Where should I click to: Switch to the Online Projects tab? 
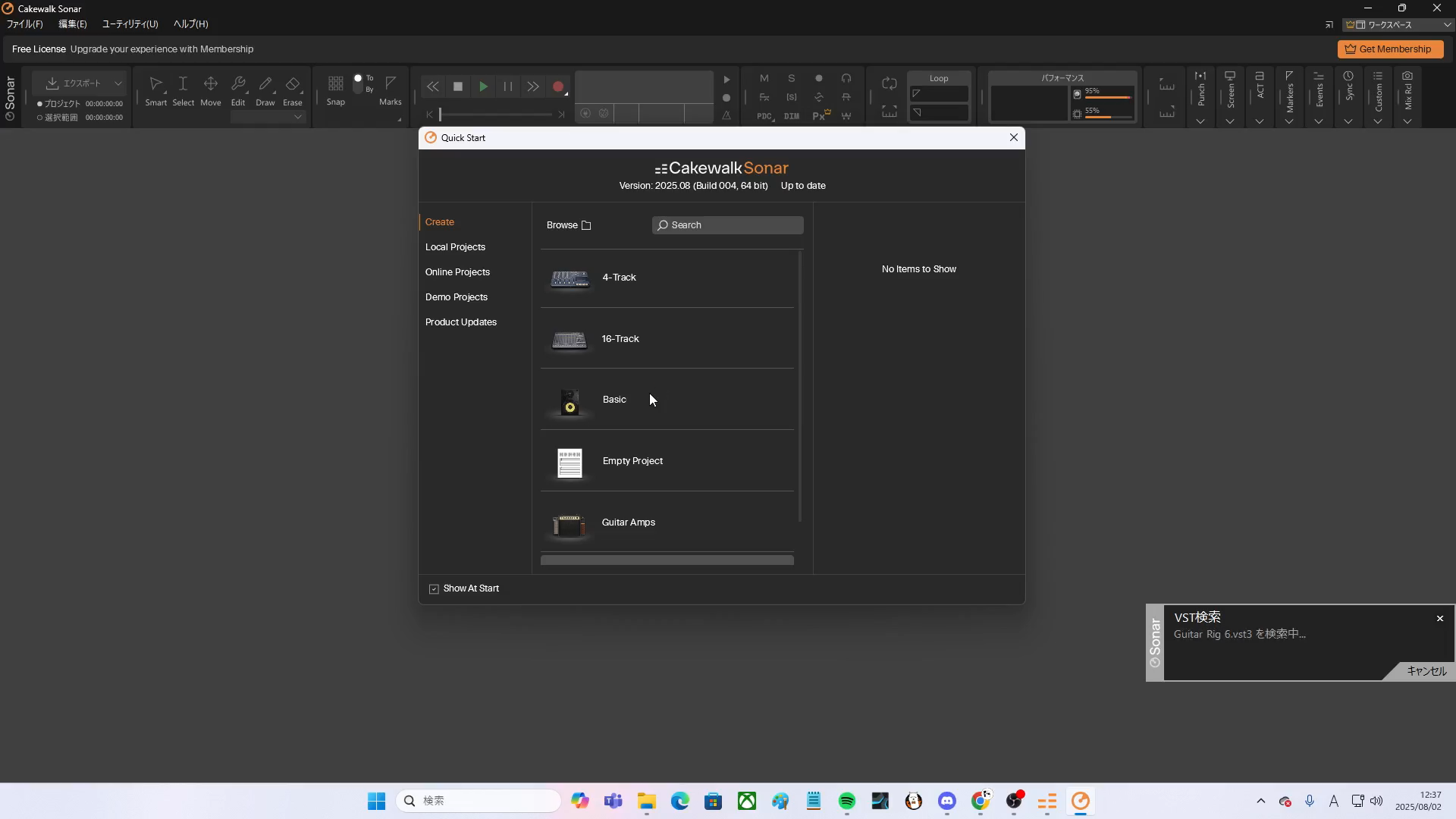pyautogui.click(x=457, y=272)
